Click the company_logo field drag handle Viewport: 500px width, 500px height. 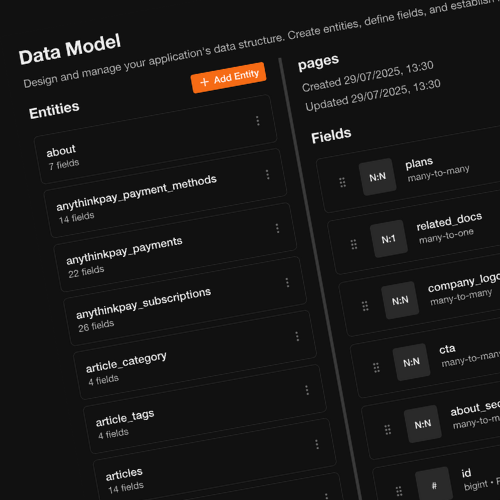365,306
